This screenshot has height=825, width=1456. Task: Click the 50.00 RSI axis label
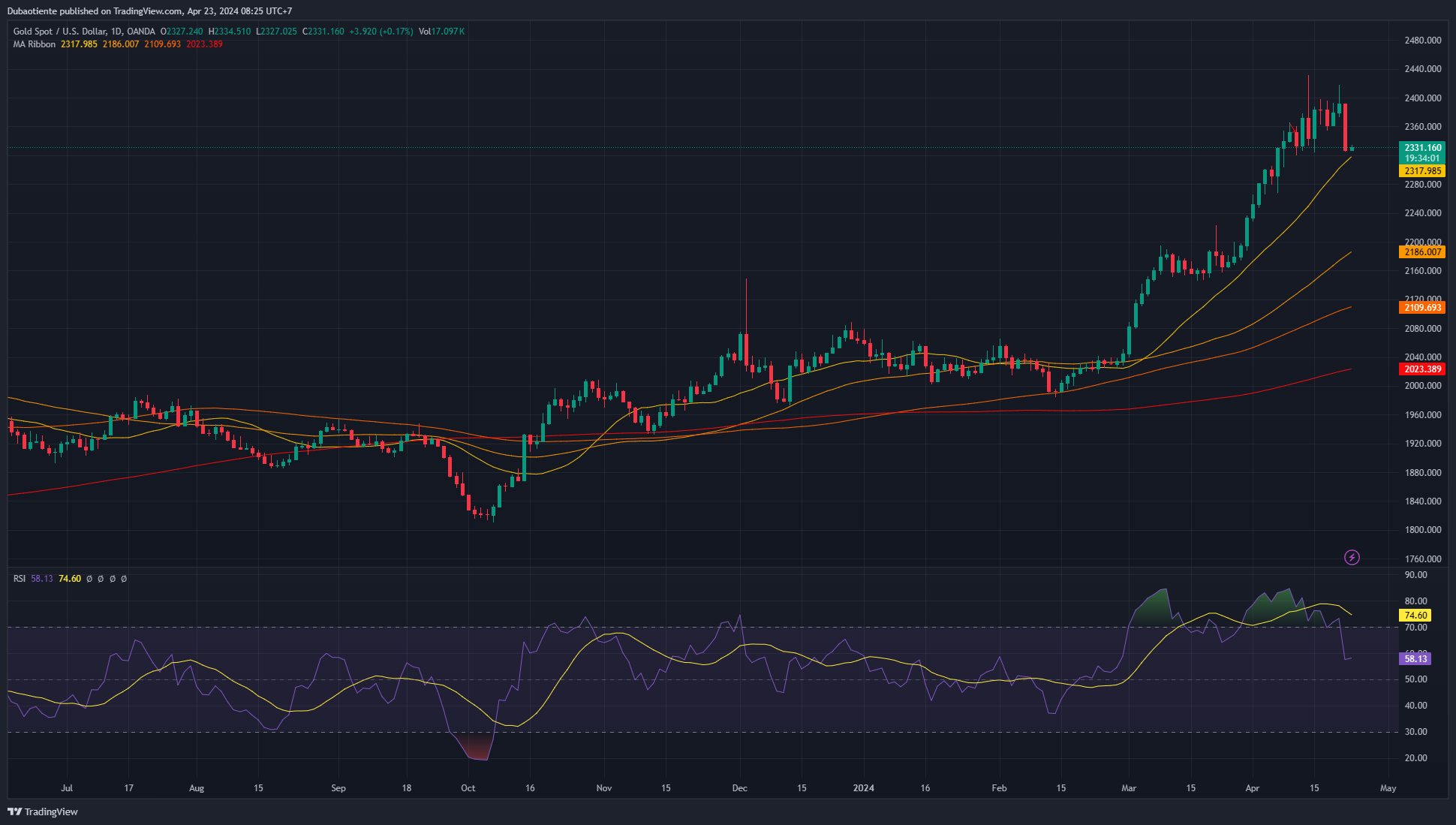click(1415, 679)
